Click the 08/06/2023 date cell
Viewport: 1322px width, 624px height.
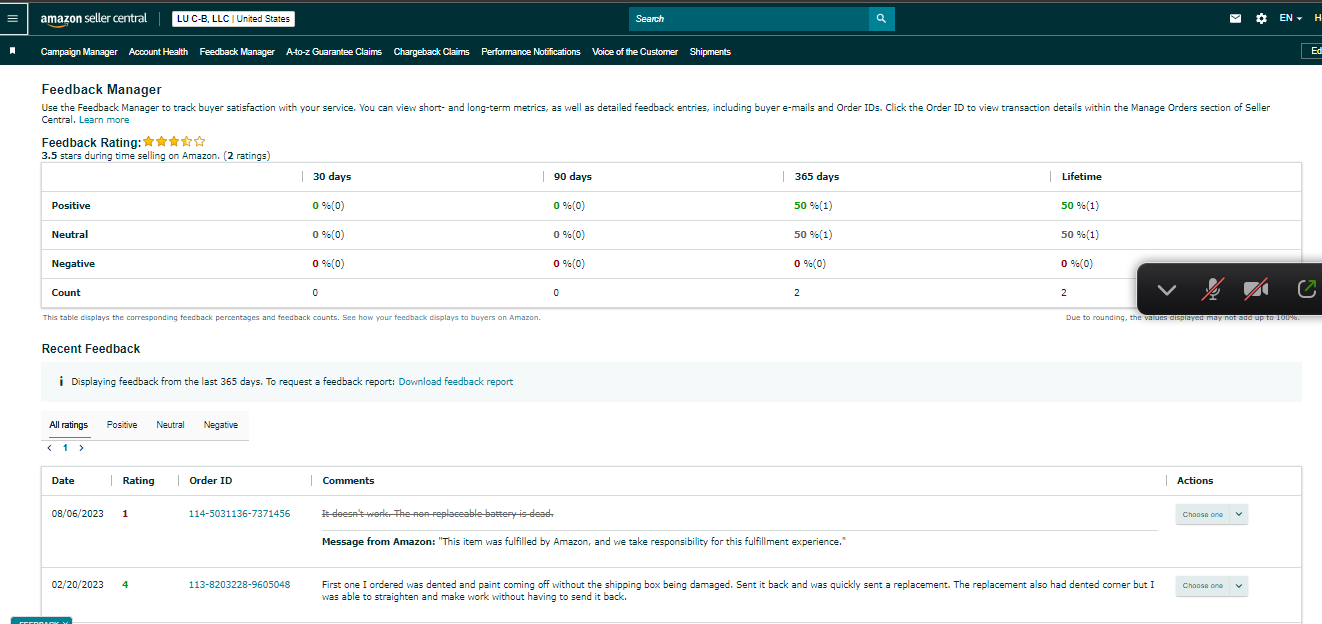78,514
